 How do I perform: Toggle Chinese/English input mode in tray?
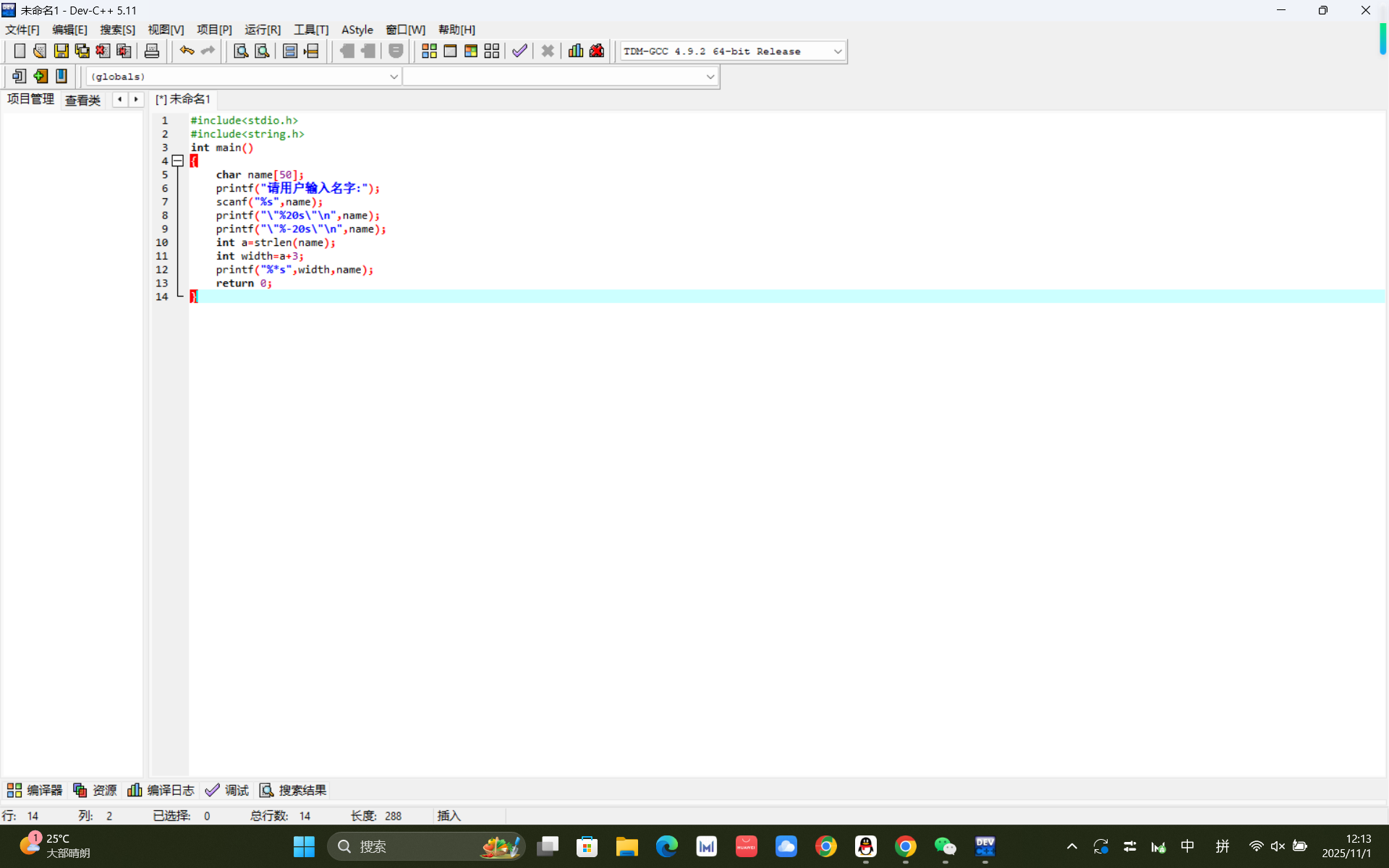click(x=1187, y=846)
